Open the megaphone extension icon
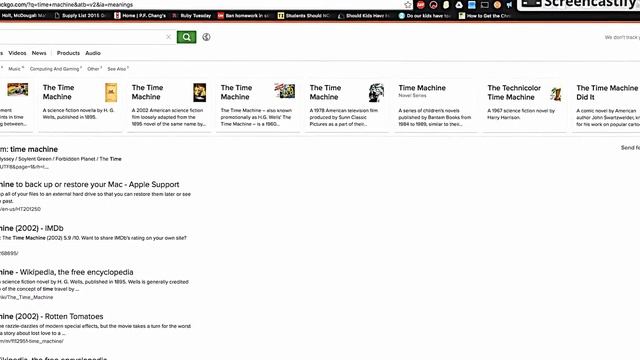This screenshot has height=360, width=640. tap(509, 5)
